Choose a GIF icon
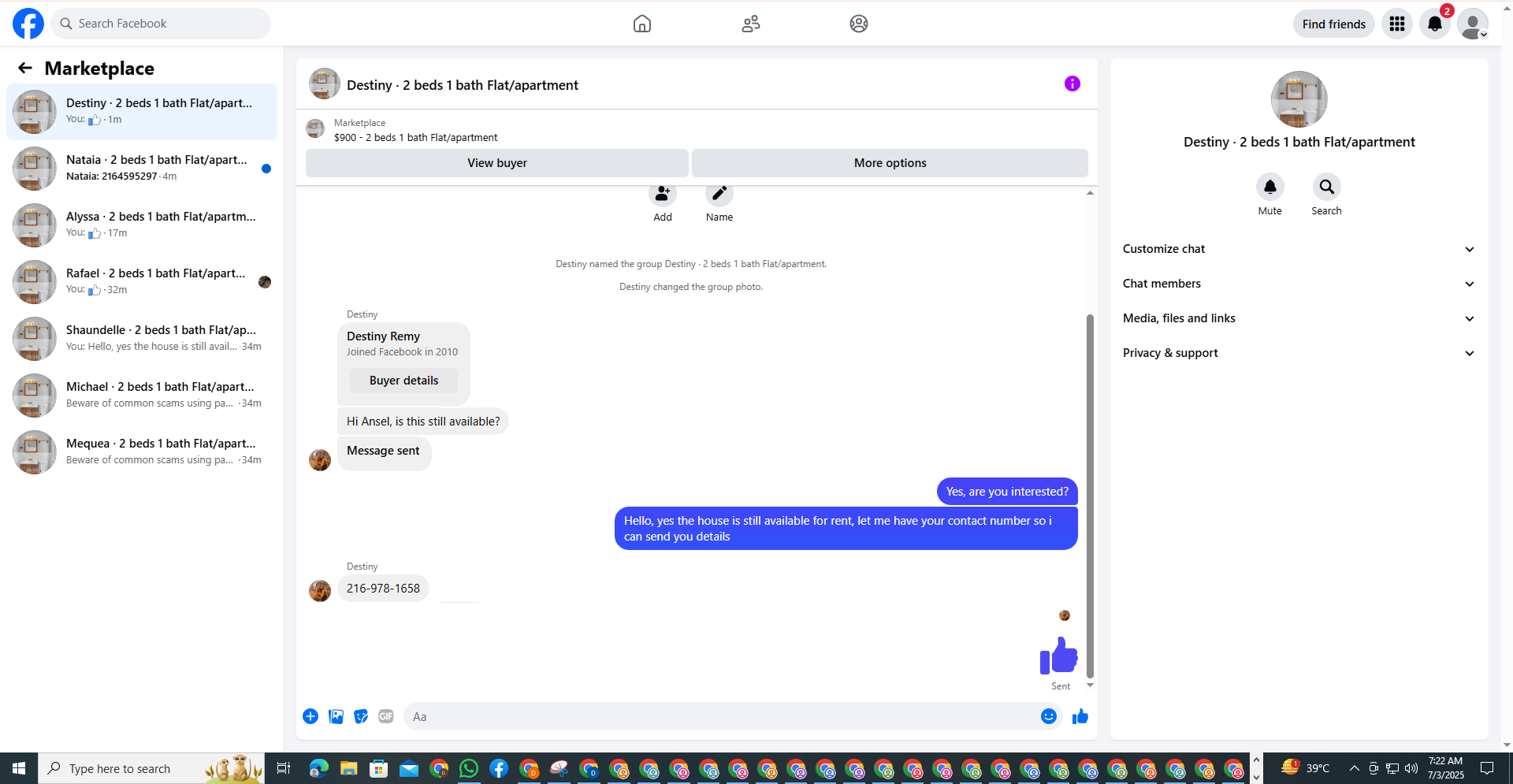The width and height of the screenshot is (1513, 784). pyautogui.click(x=386, y=716)
